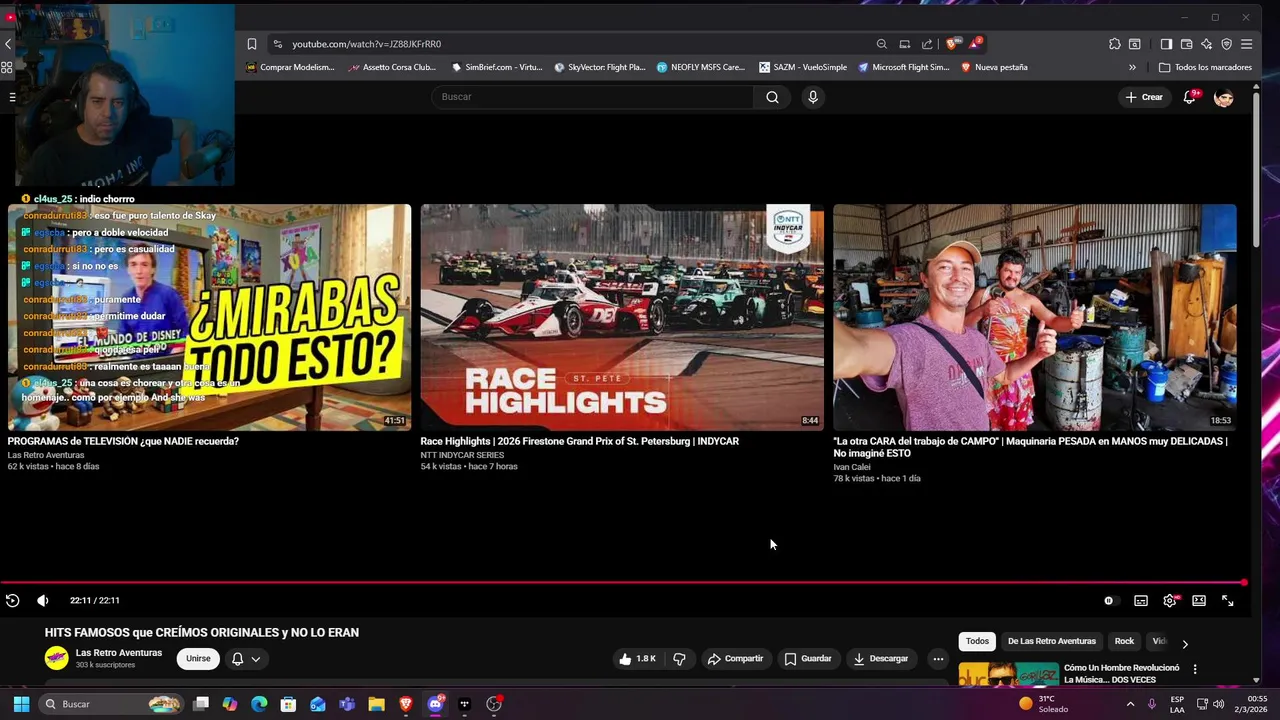Viewport: 1280px width, 720px height.
Task: Click the Ivan Calei channel name
Action: pos(852,467)
